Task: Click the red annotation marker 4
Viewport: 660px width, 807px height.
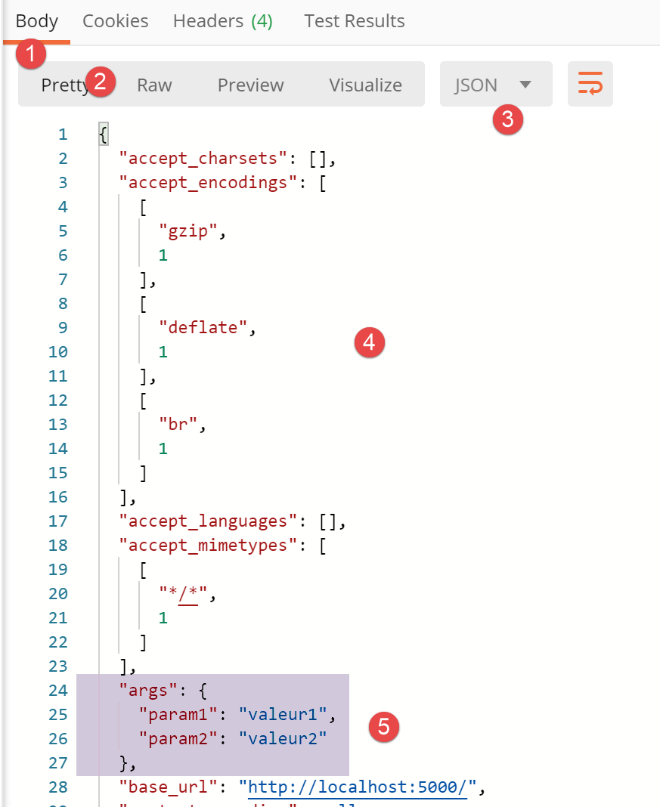Action: tap(369, 342)
